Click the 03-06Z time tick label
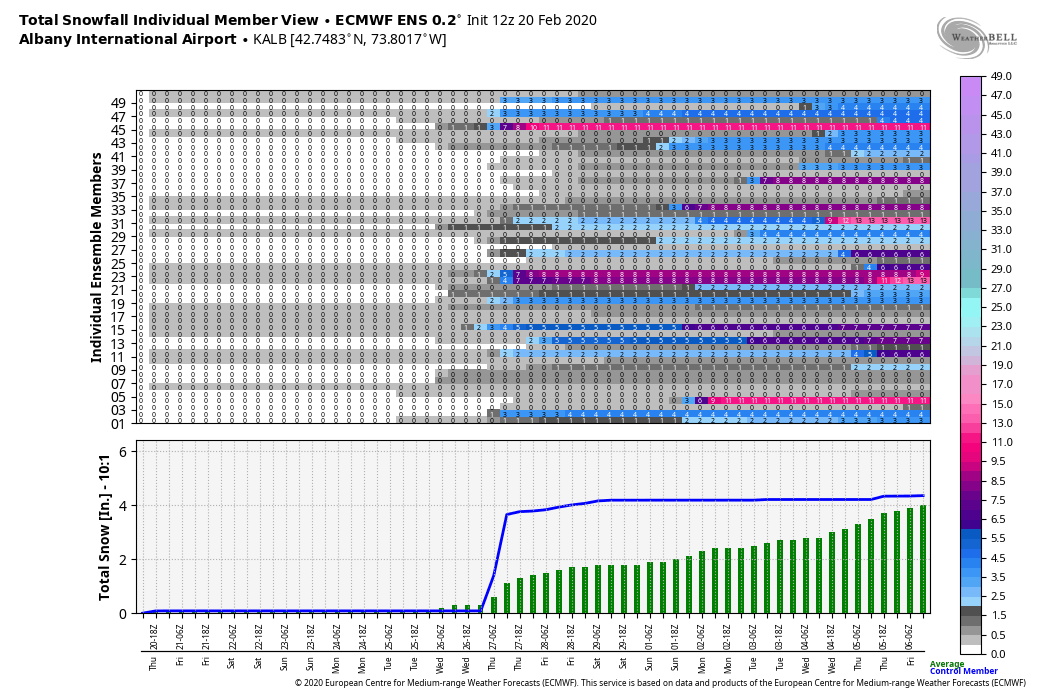The height and width of the screenshot is (696, 1040). (753, 637)
